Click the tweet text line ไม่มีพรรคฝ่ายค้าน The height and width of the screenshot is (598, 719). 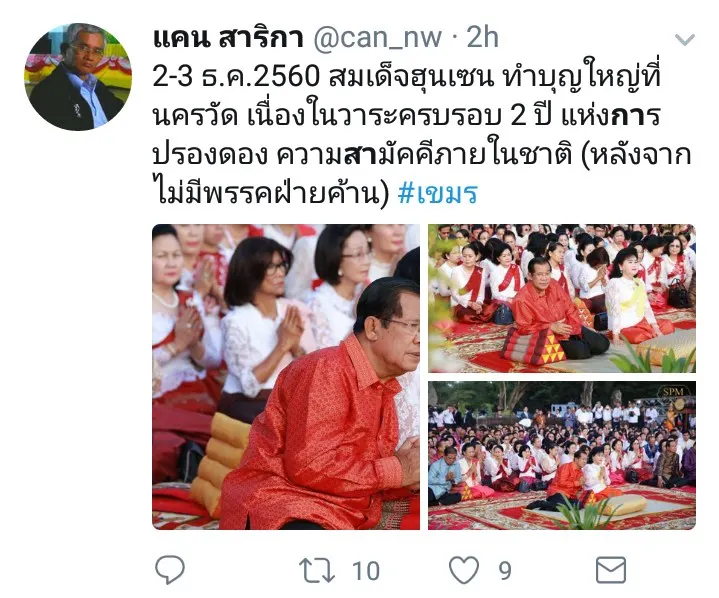tap(271, 193)
